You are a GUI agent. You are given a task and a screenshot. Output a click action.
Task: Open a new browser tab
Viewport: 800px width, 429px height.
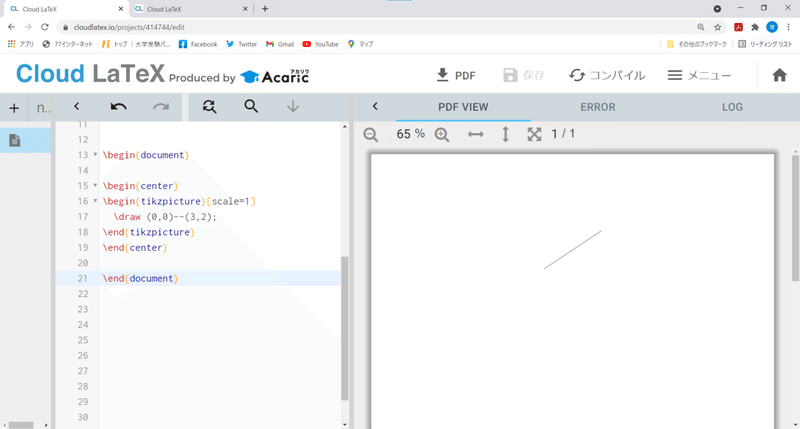[265, 9]
